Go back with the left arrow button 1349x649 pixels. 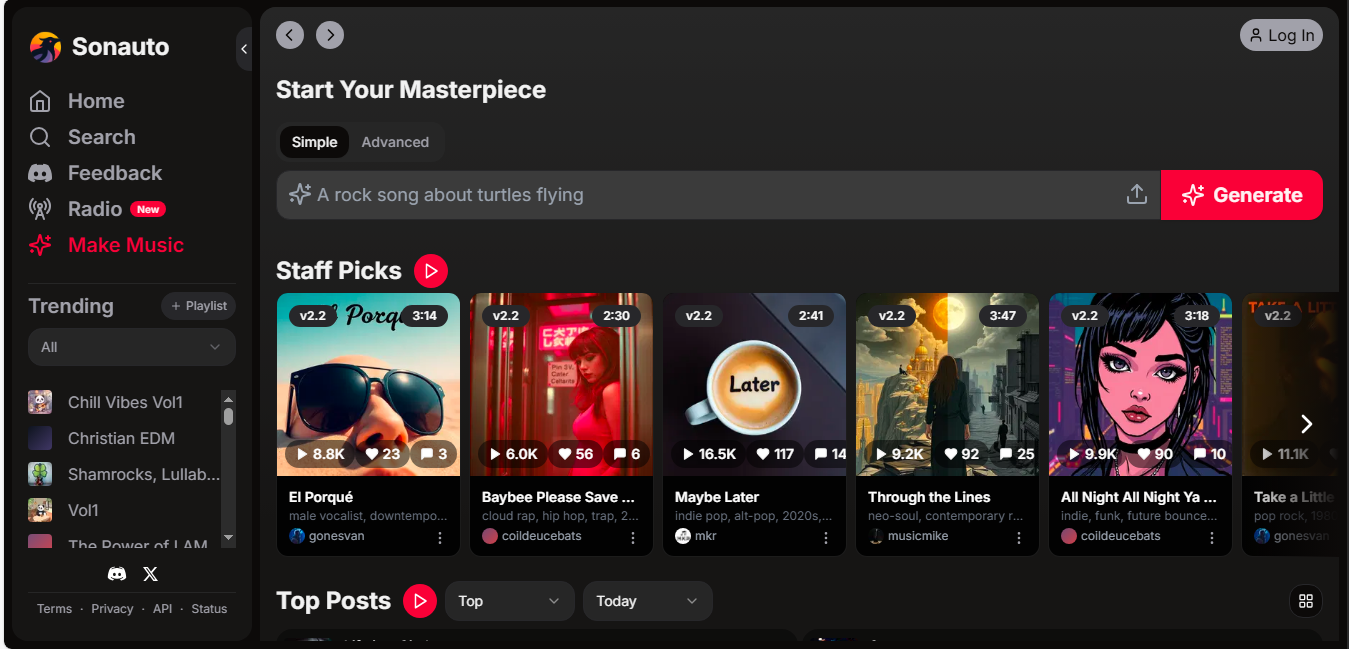290,35
